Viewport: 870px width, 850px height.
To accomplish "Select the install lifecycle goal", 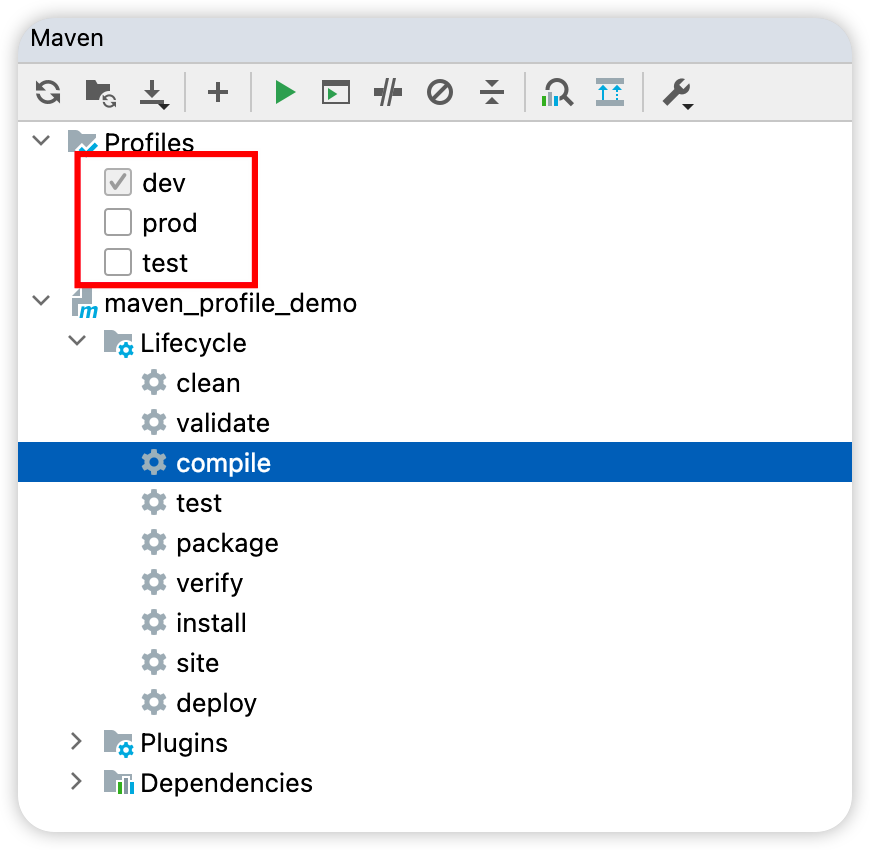I will click(x=211, y=623).
